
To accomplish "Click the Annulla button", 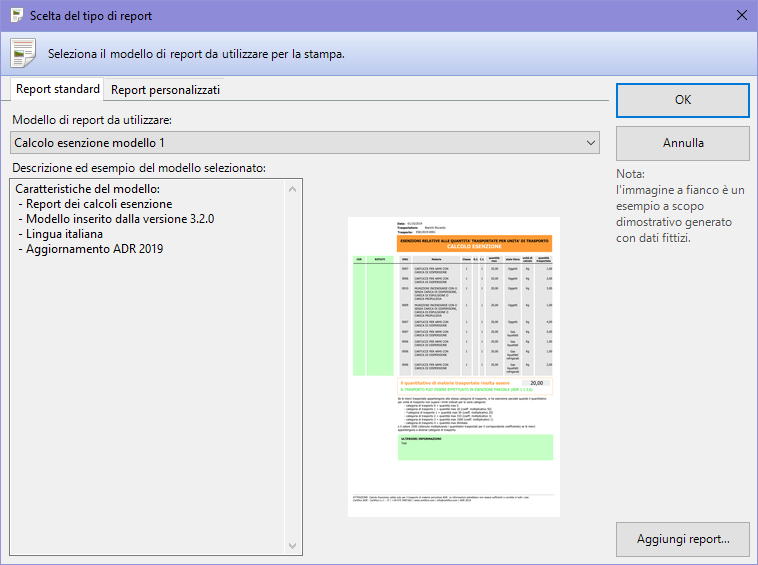I will [683, 143].
